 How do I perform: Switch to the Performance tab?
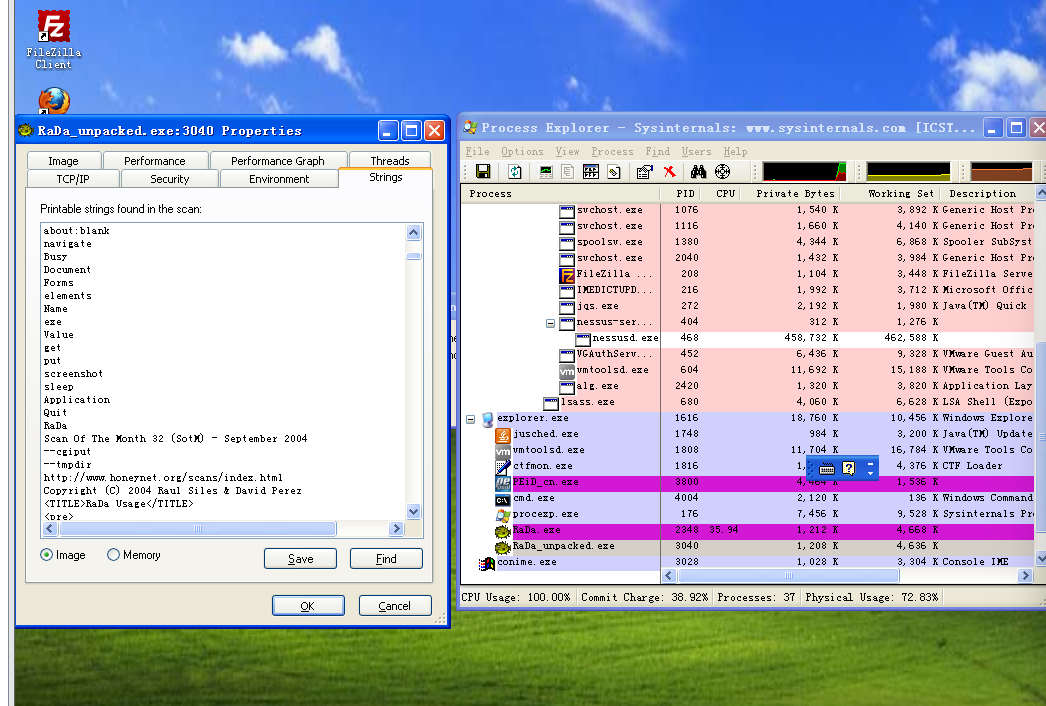(x=155, y=161)
